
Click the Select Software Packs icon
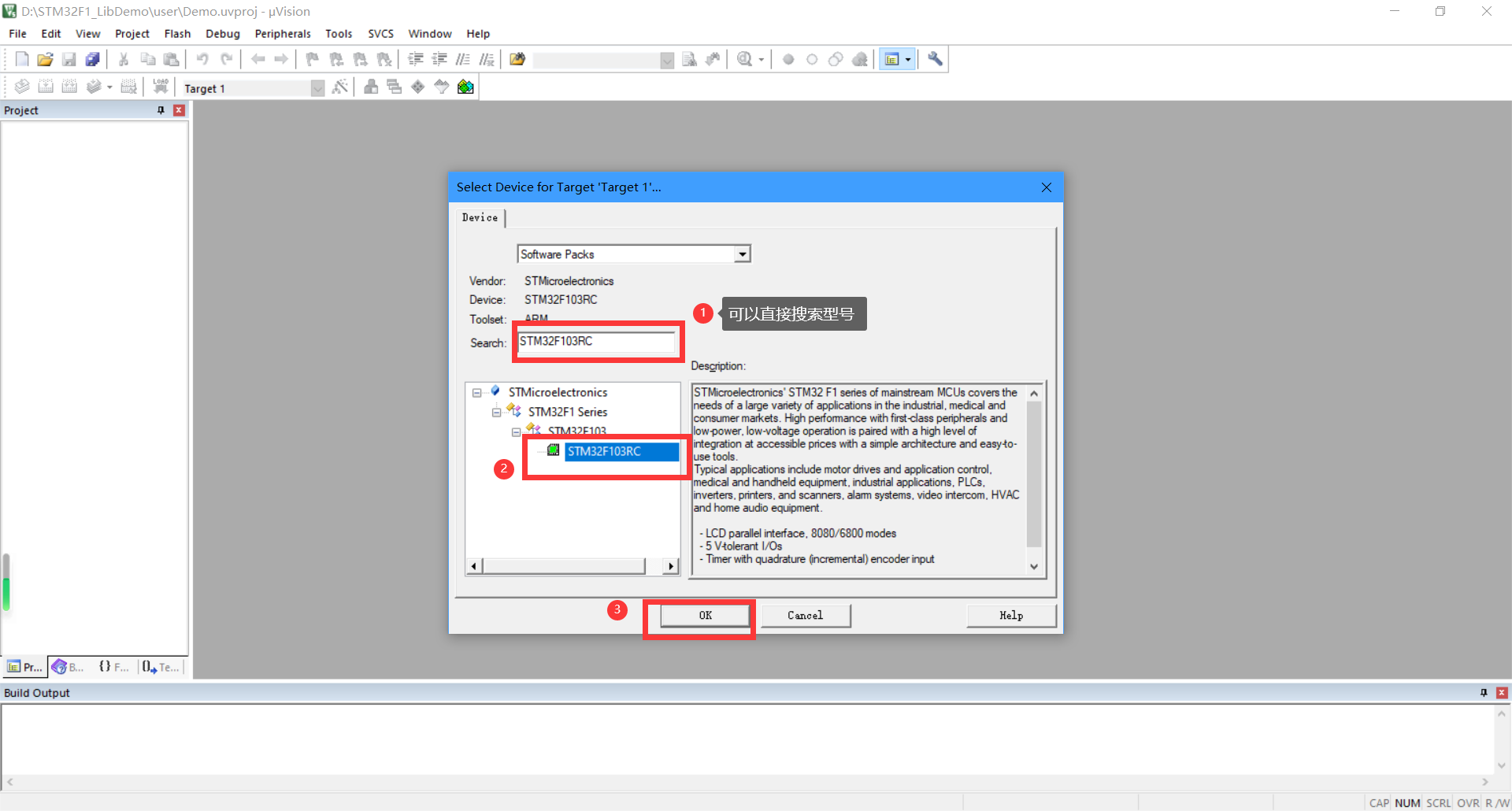pyautogui.click(x=442, y=87)
